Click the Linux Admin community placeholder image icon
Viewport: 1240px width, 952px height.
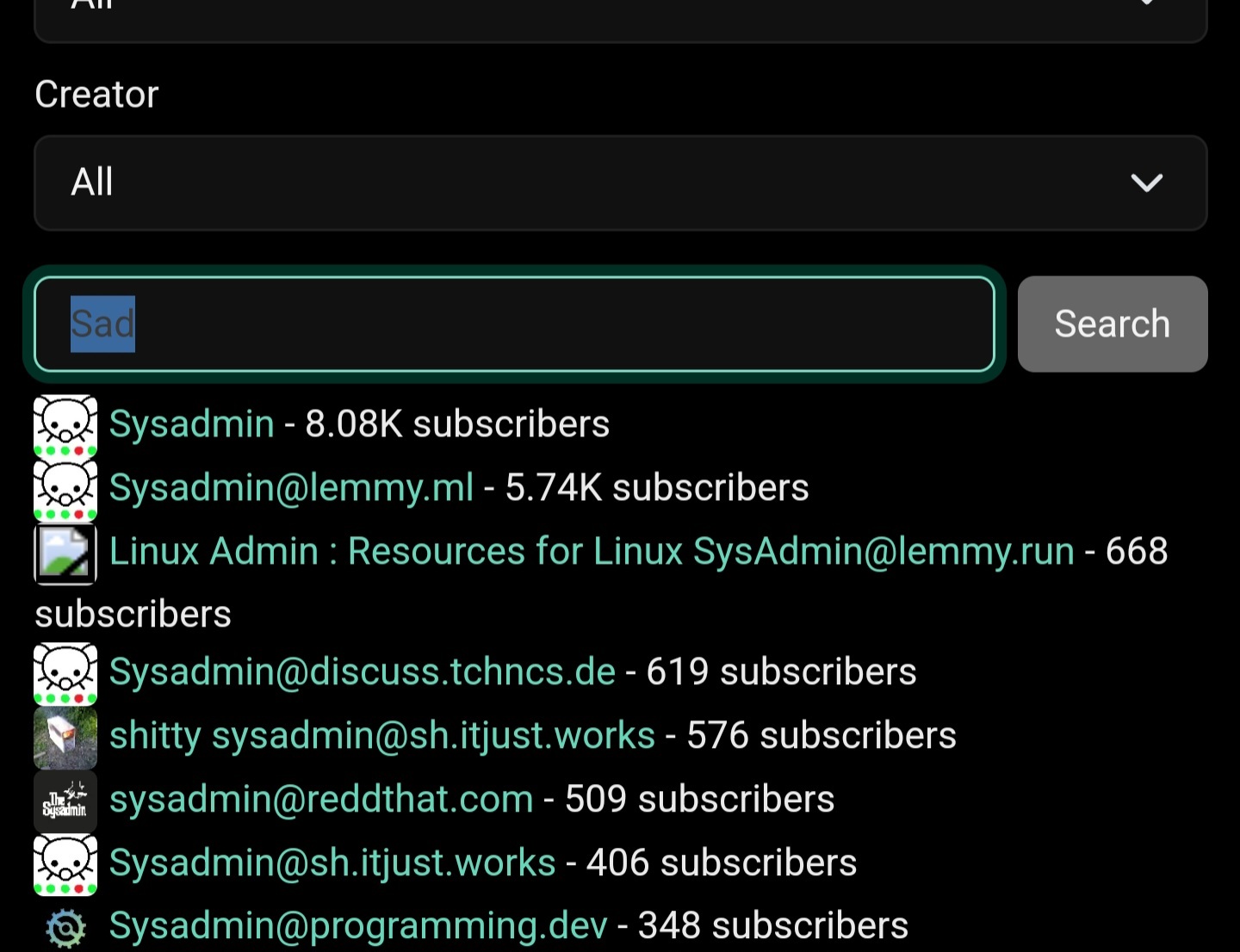point(65,553)
